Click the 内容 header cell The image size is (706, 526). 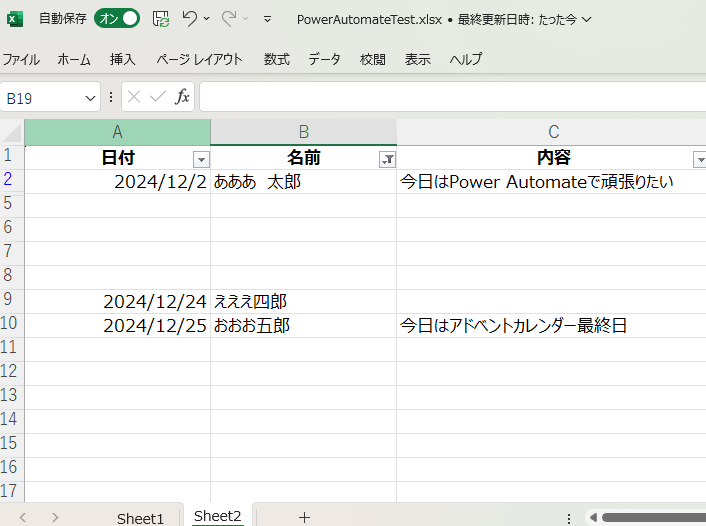(x=553, y=158)
